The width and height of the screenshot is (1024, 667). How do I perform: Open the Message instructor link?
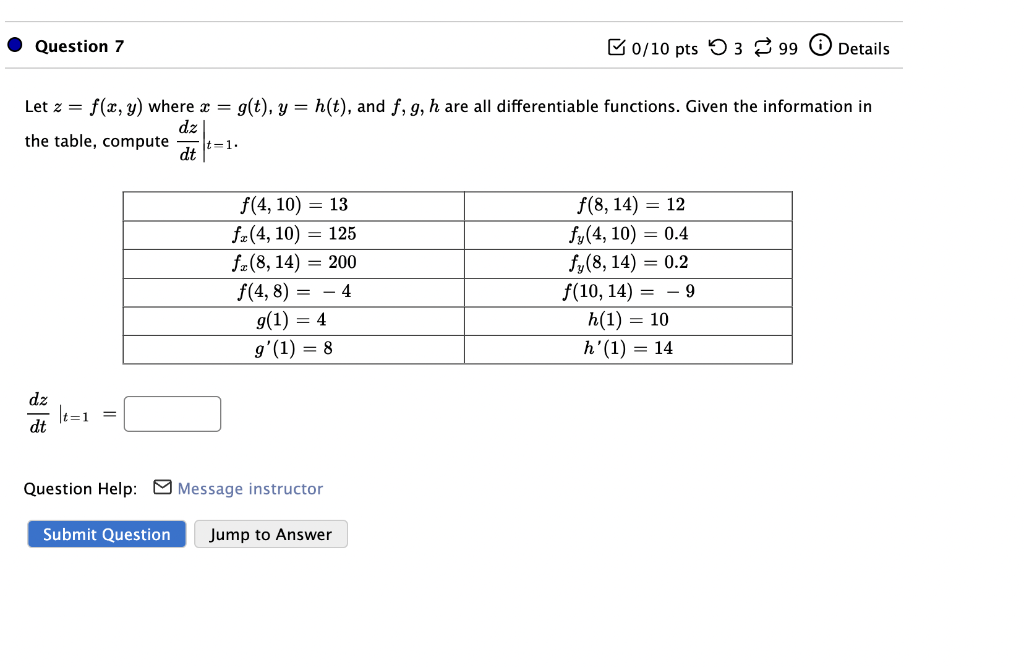click(250, 488)
